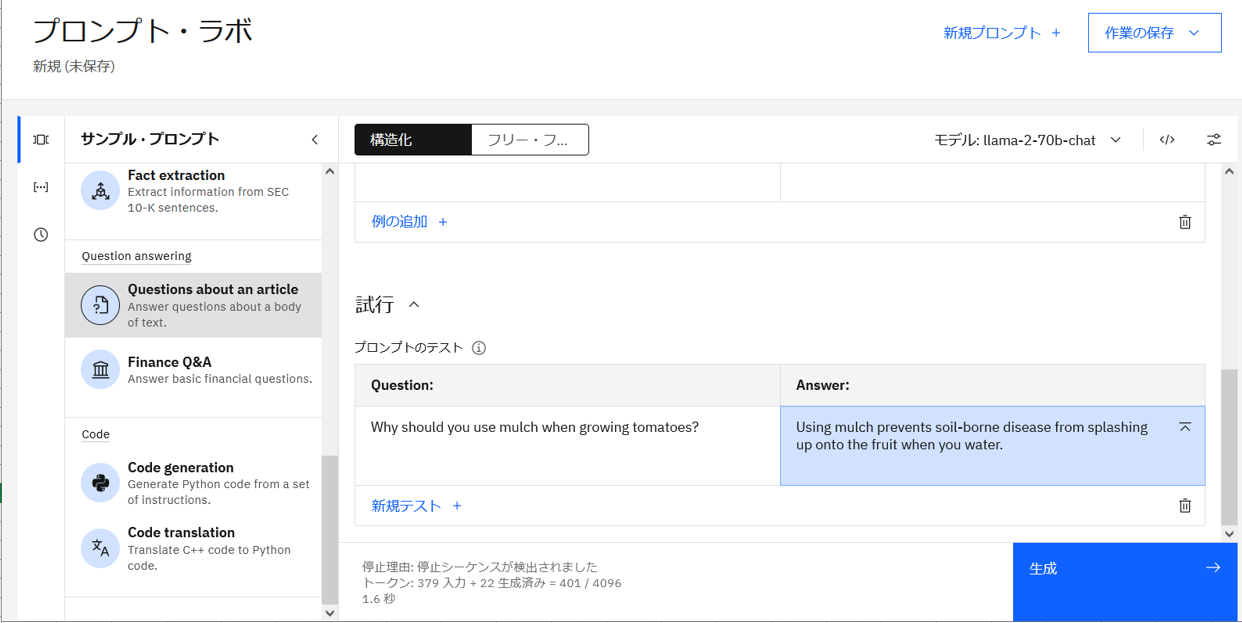Switch to the フリー・フォーム mode

(529, 140)
